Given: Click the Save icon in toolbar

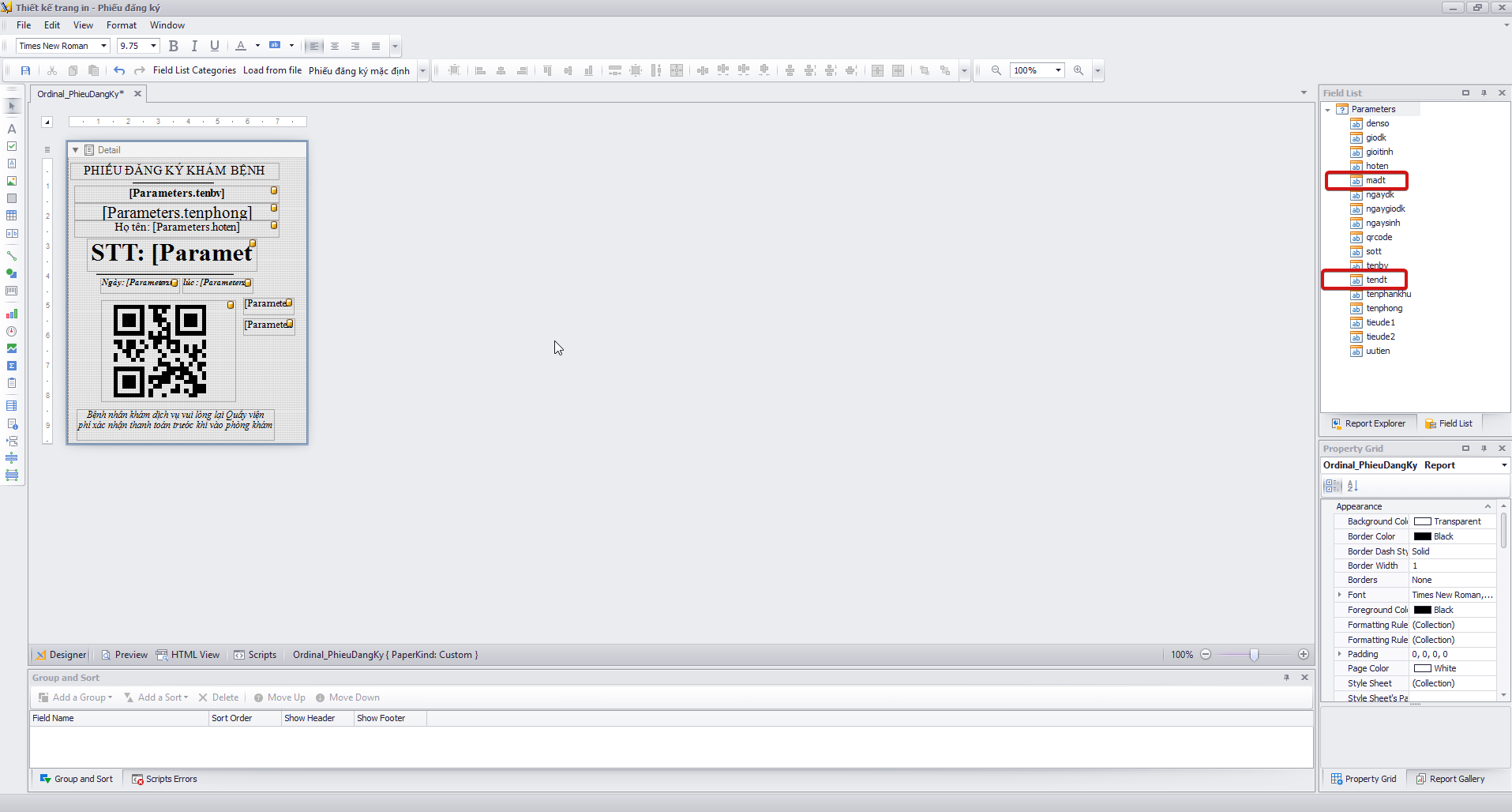Looking at the screenshot, I should click(x=25, y=70).
